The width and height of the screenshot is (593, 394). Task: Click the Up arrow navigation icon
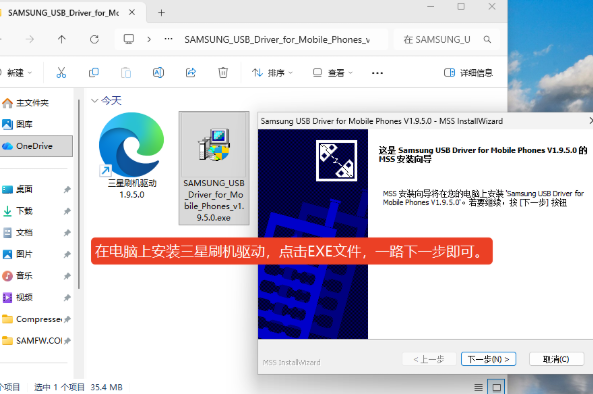(62, 39)
